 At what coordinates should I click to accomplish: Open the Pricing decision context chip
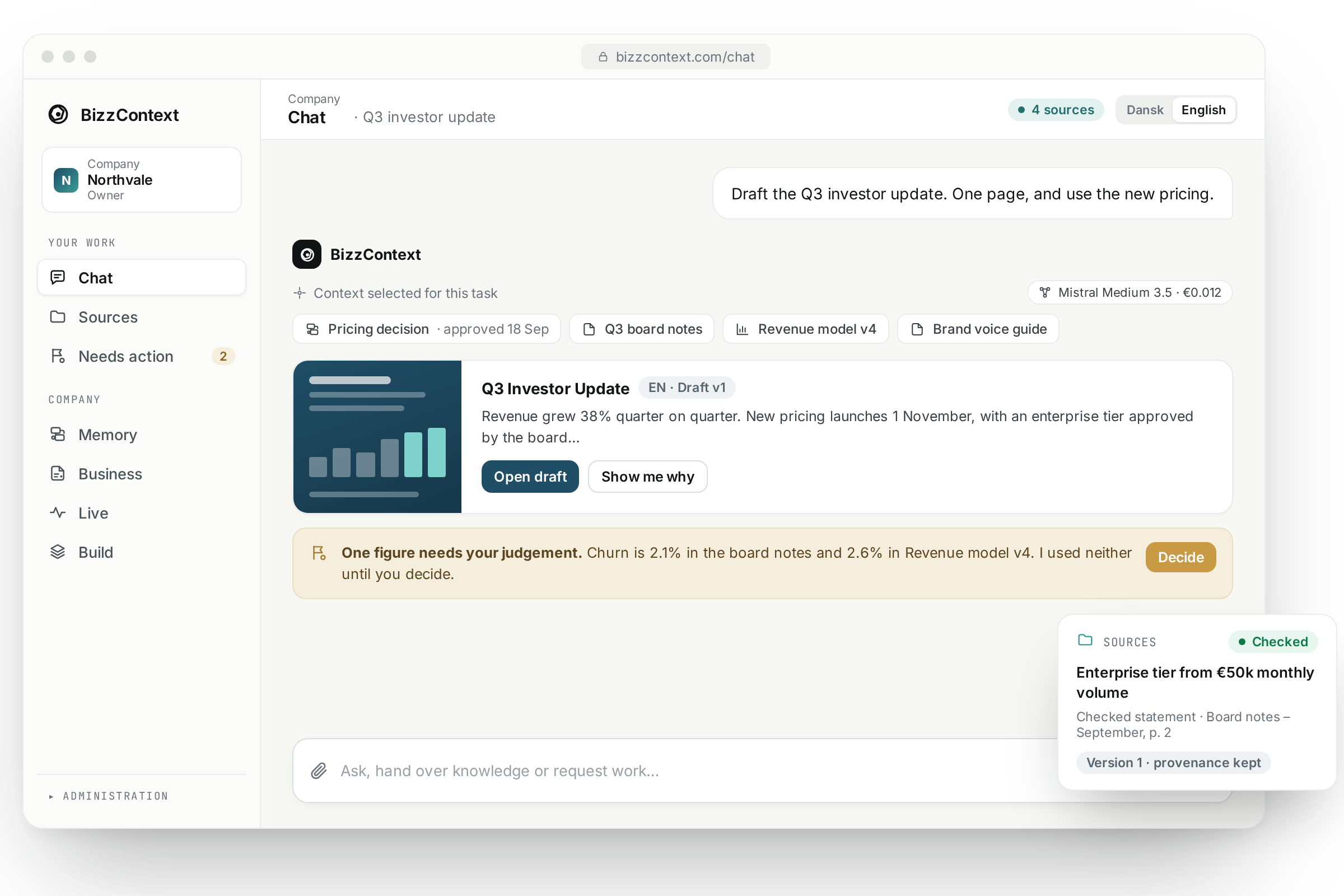pos(426,329)
